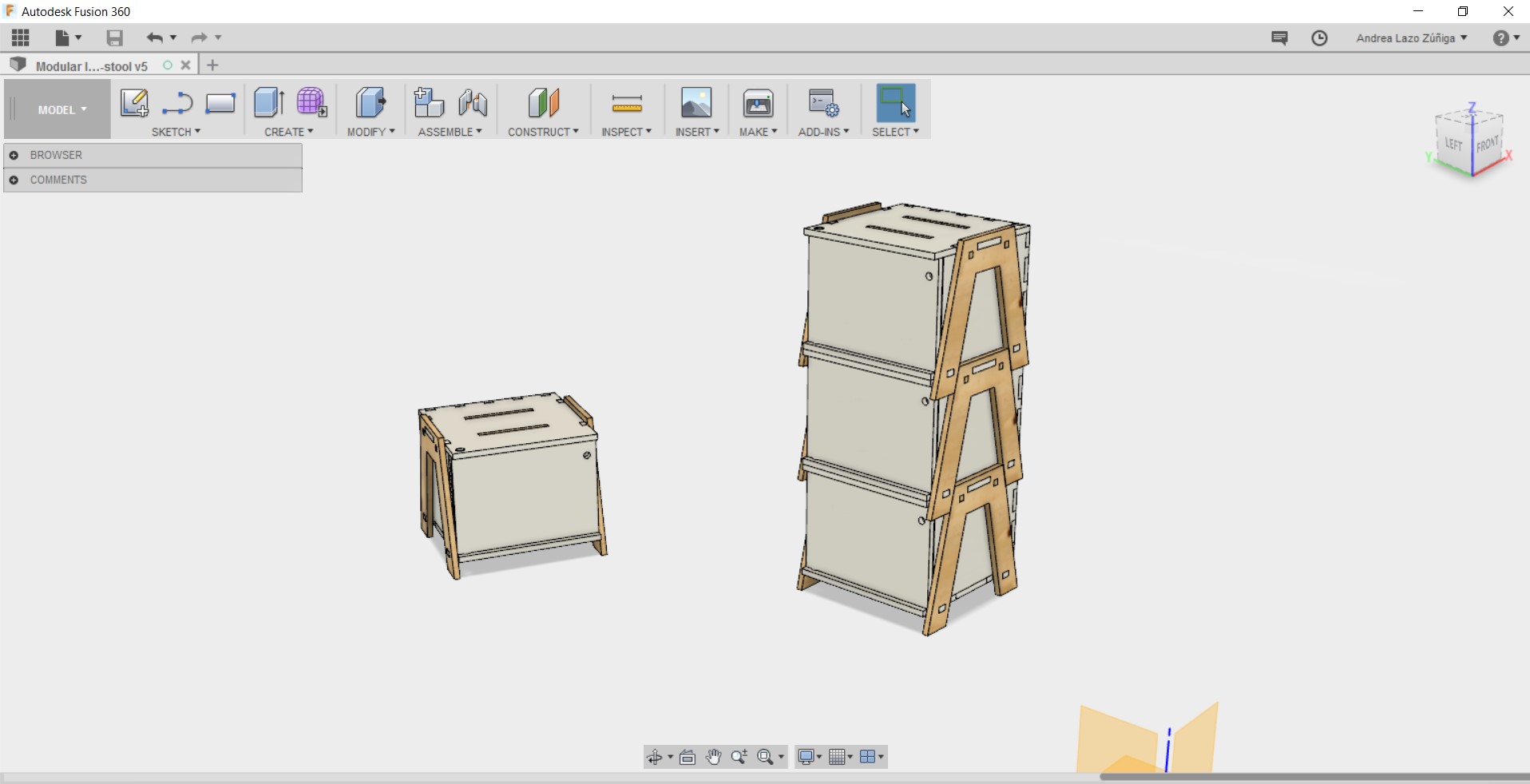Screen dimensions: 1530x784
Task: Add a new design tab
Action: point(212,65)
